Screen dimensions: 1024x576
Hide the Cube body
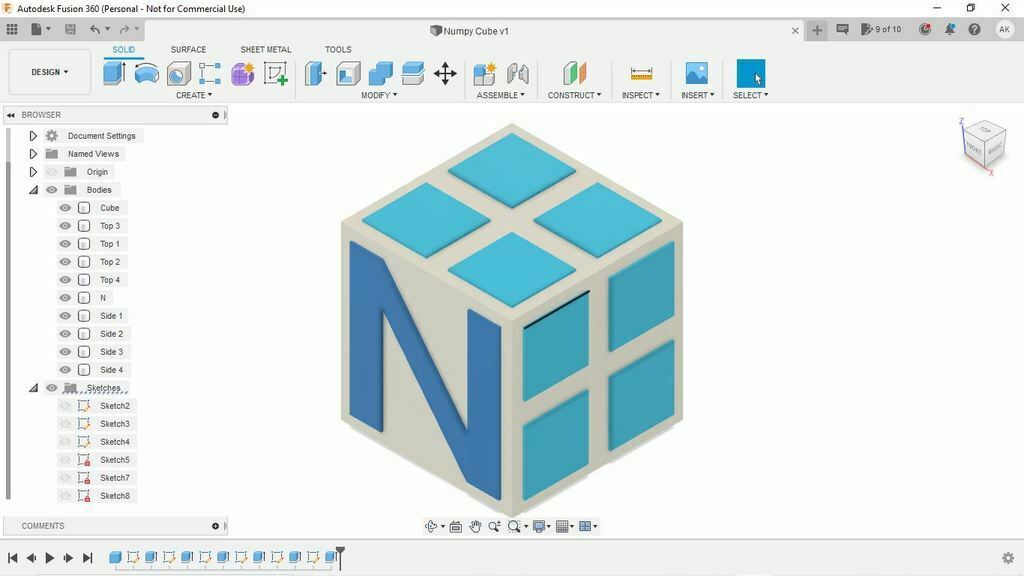pos(65,208)
